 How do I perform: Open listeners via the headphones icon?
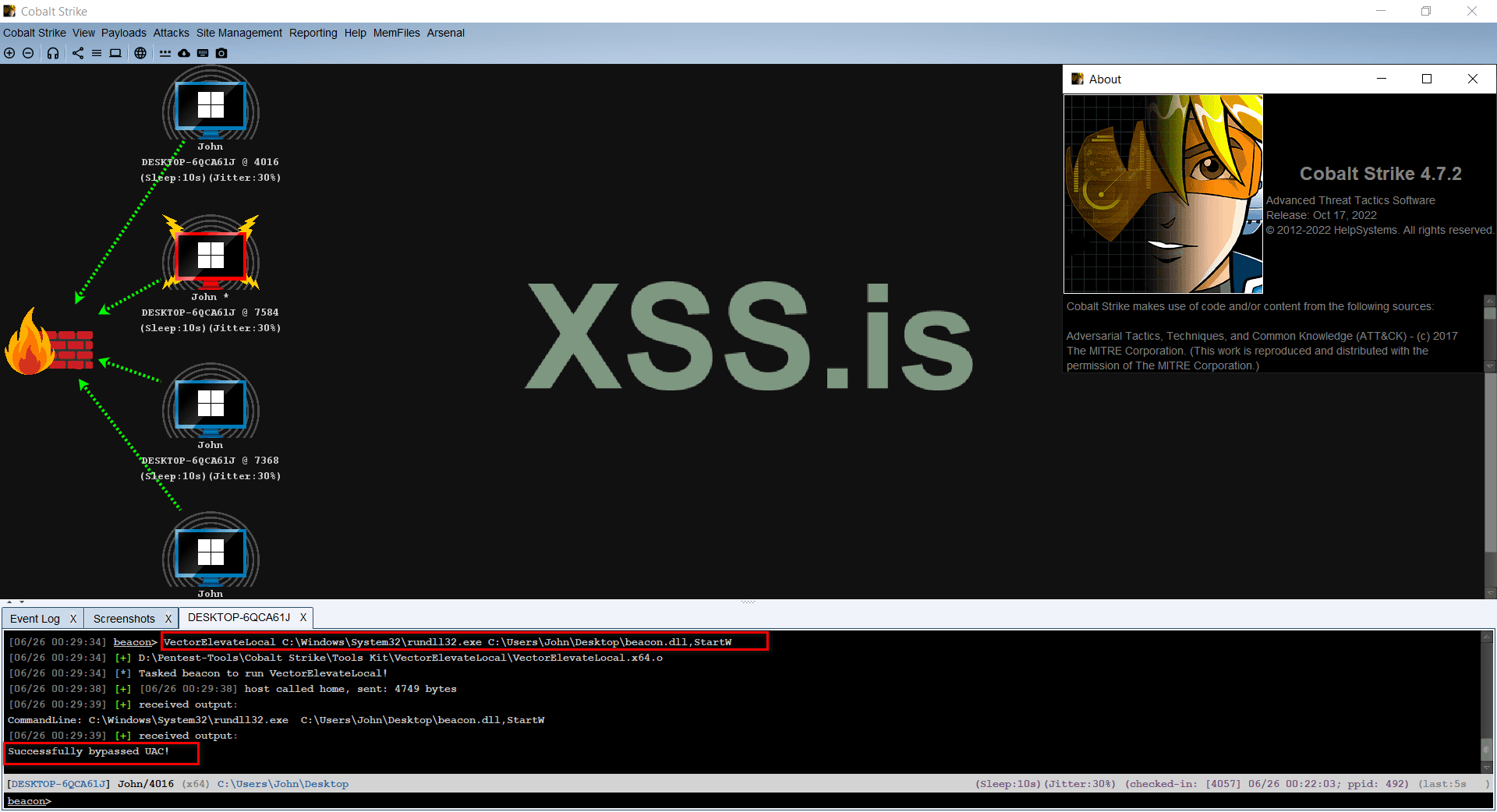pyautogui.click(x=53, y=53)
